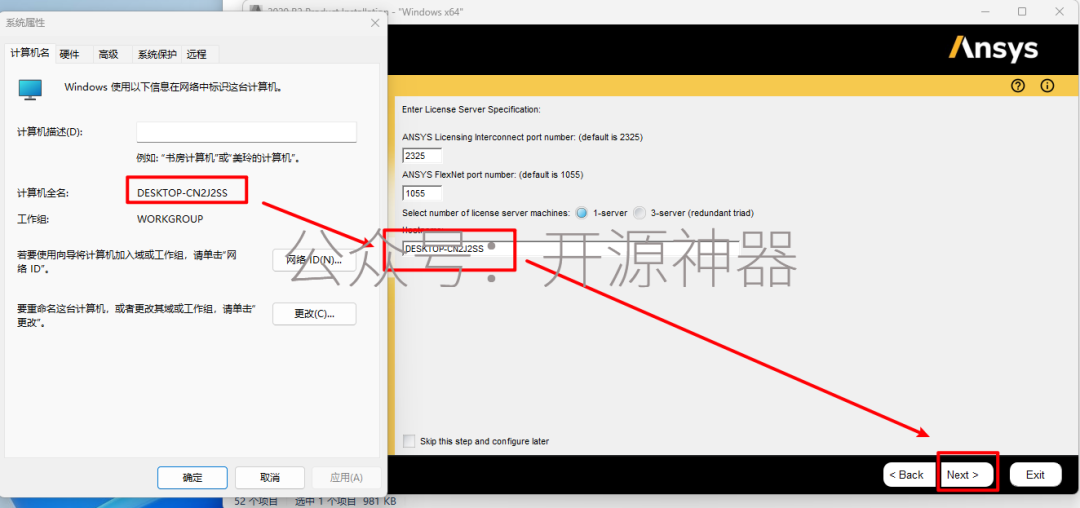Click Enter License Server Specification heading
Viewport: 1080px width, 508px height.
point(471,109)
